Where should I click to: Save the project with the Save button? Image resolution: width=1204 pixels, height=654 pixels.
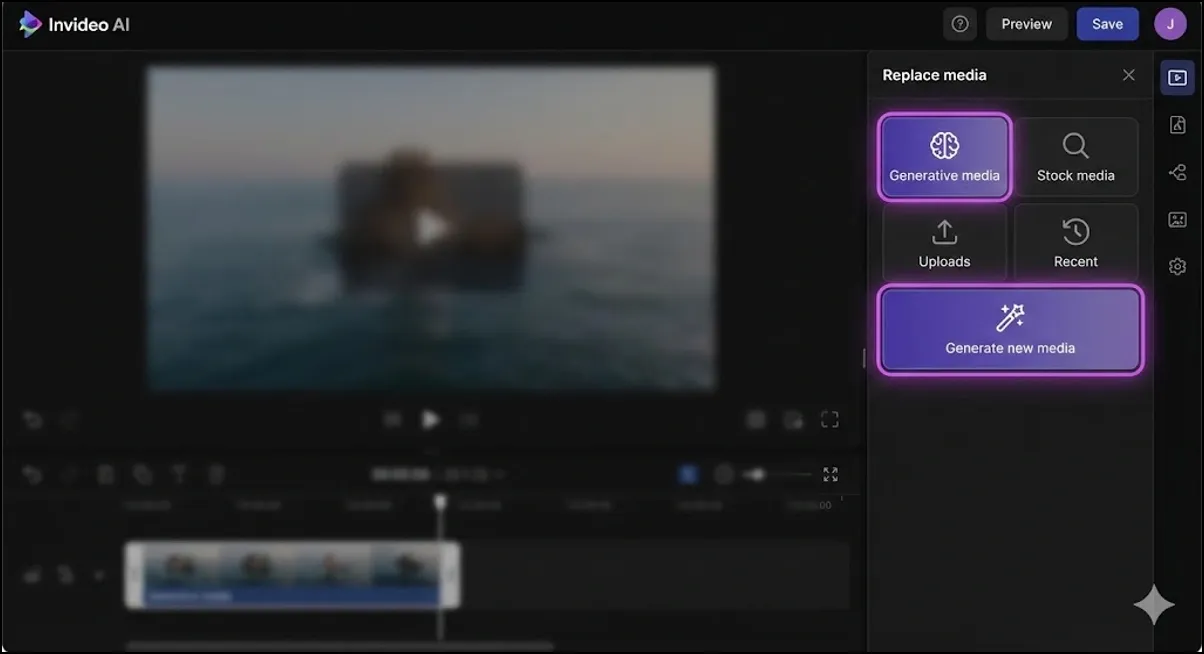point(1107,23)
